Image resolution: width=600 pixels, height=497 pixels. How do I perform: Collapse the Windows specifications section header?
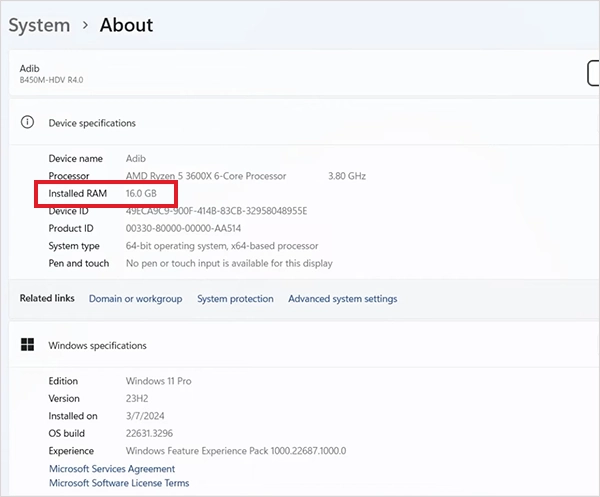click(304, 345)
